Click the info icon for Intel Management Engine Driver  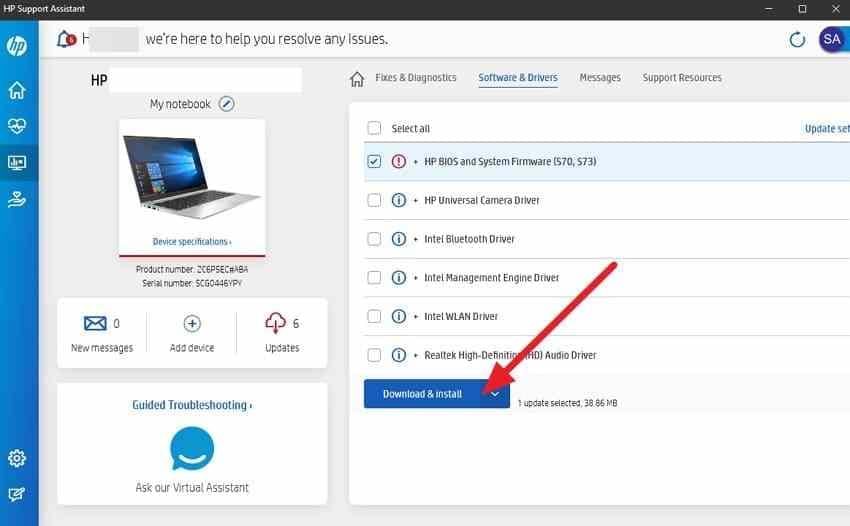click(398, 278)
